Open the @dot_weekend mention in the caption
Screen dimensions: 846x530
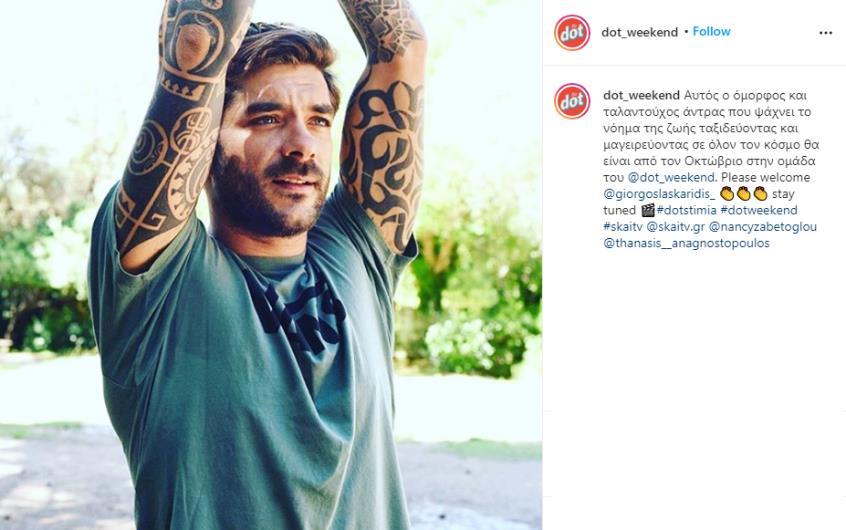pyautogui.click(x=671, y=178)
